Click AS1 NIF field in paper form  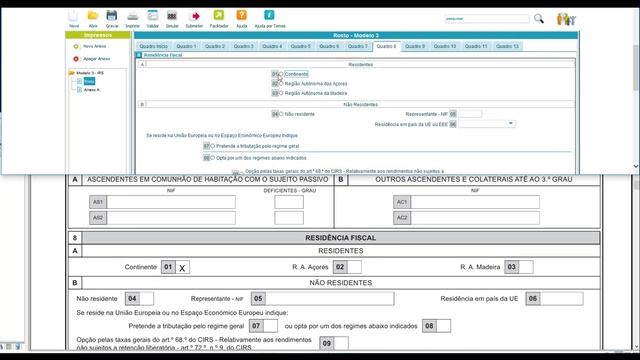coord(171,202)
